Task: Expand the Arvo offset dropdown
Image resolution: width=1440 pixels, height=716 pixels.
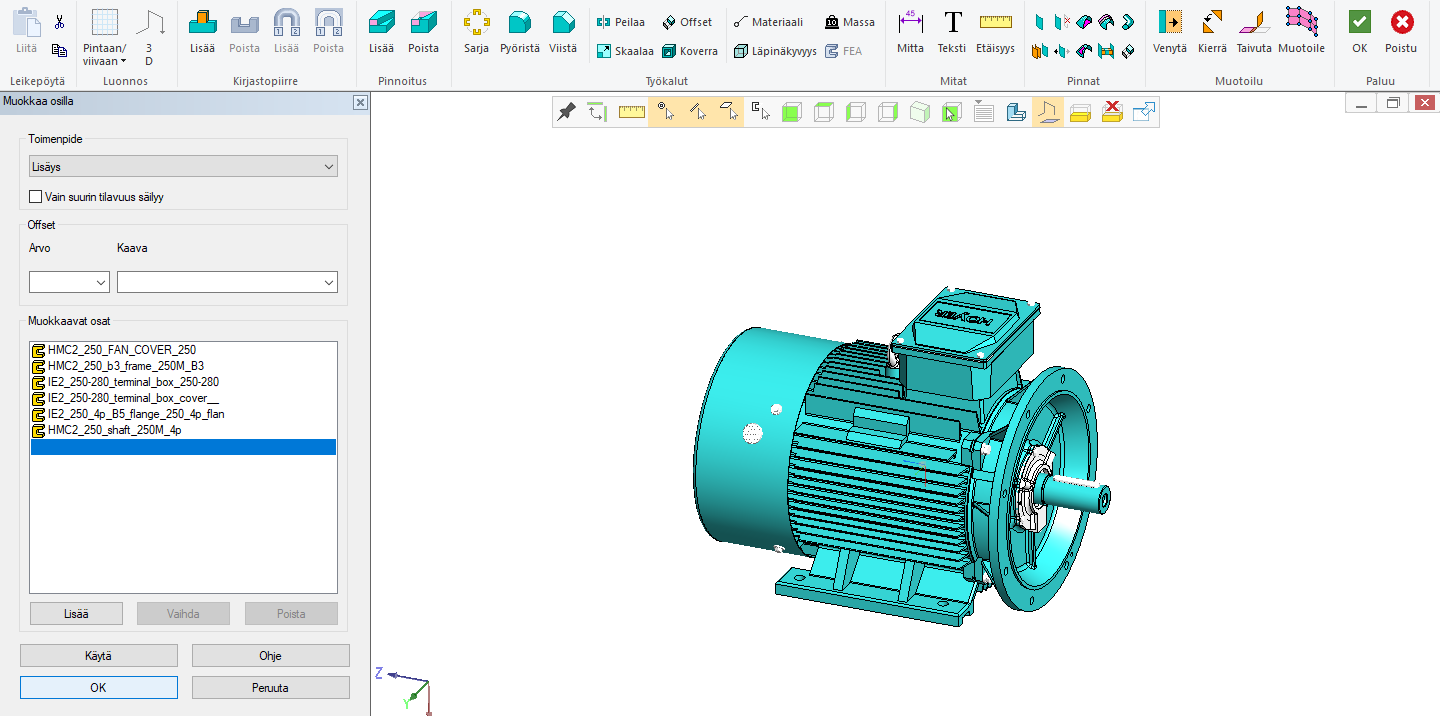Action: pos(69,283)
